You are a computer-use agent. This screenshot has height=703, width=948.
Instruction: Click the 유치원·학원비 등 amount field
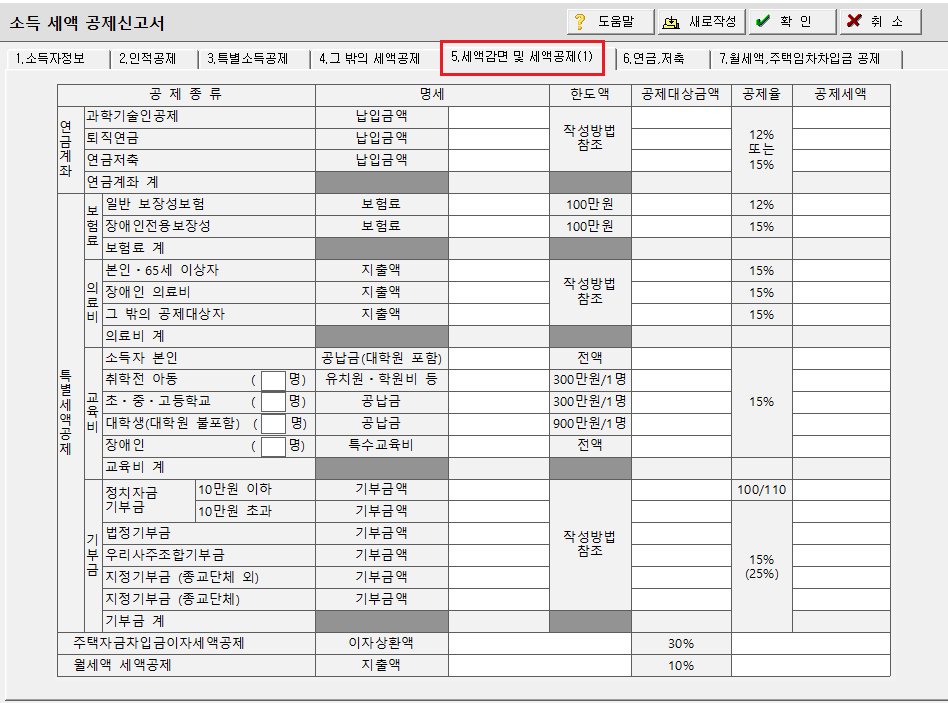[499, 380]
